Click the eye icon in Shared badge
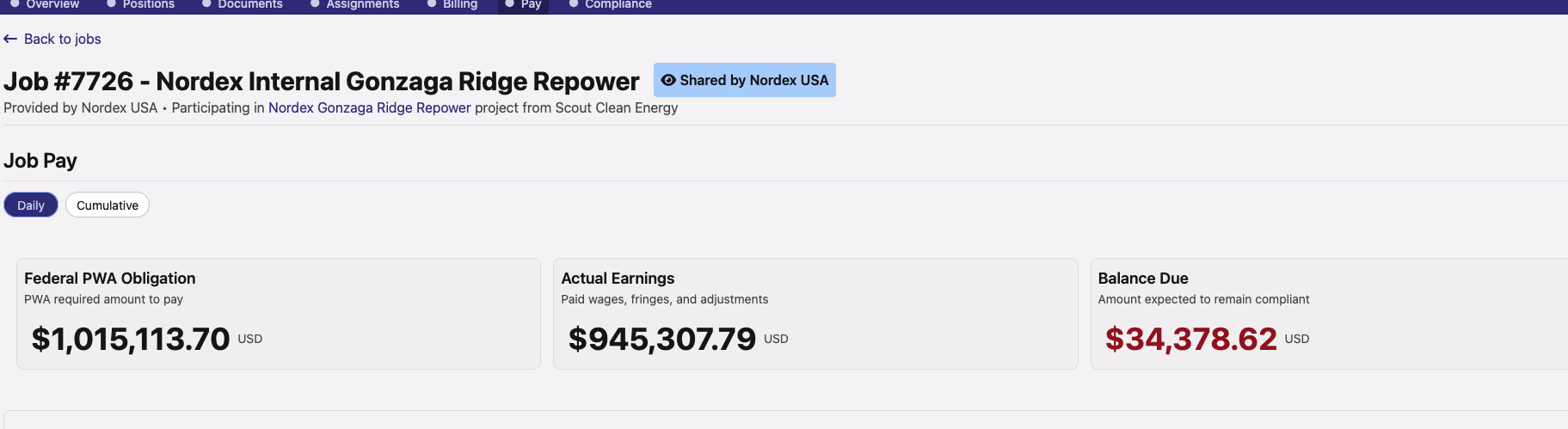1568x429 pixels. (668, 80)
